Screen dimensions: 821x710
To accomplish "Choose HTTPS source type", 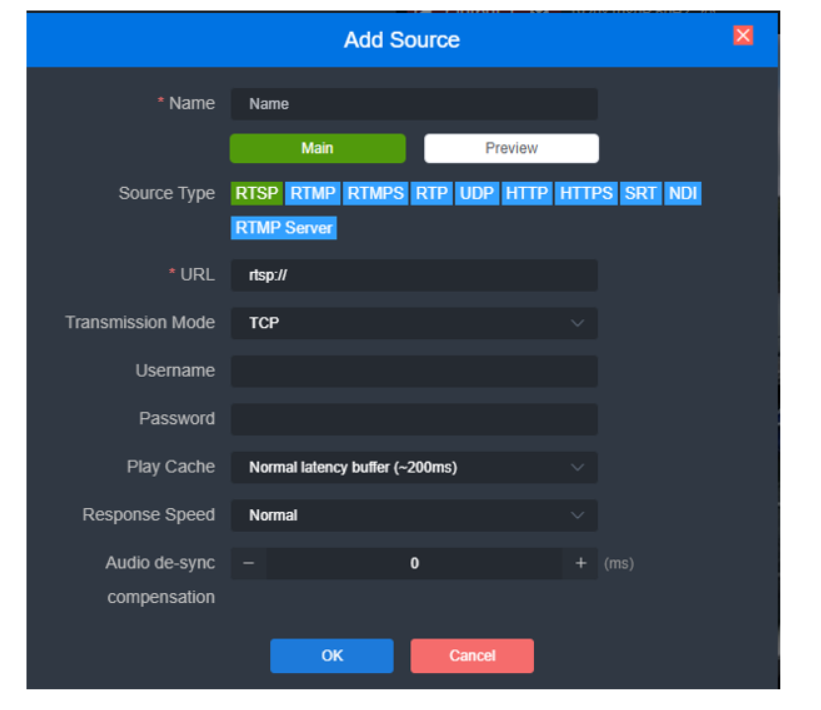I will tap(586, 193).
